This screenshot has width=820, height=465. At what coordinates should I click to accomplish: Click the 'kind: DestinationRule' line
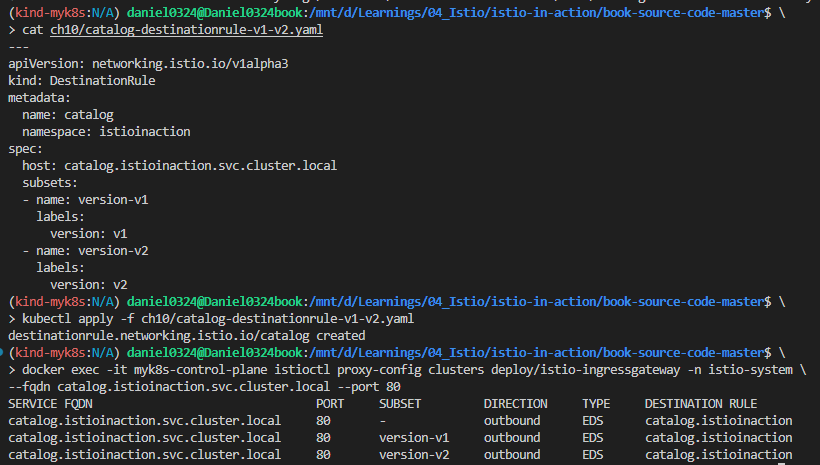(x=82, y=81)
